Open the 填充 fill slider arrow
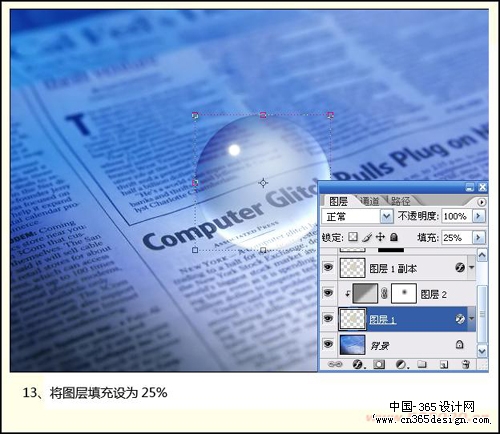The width and height of the screenshot is (500, 434). [x=478, y=237]
